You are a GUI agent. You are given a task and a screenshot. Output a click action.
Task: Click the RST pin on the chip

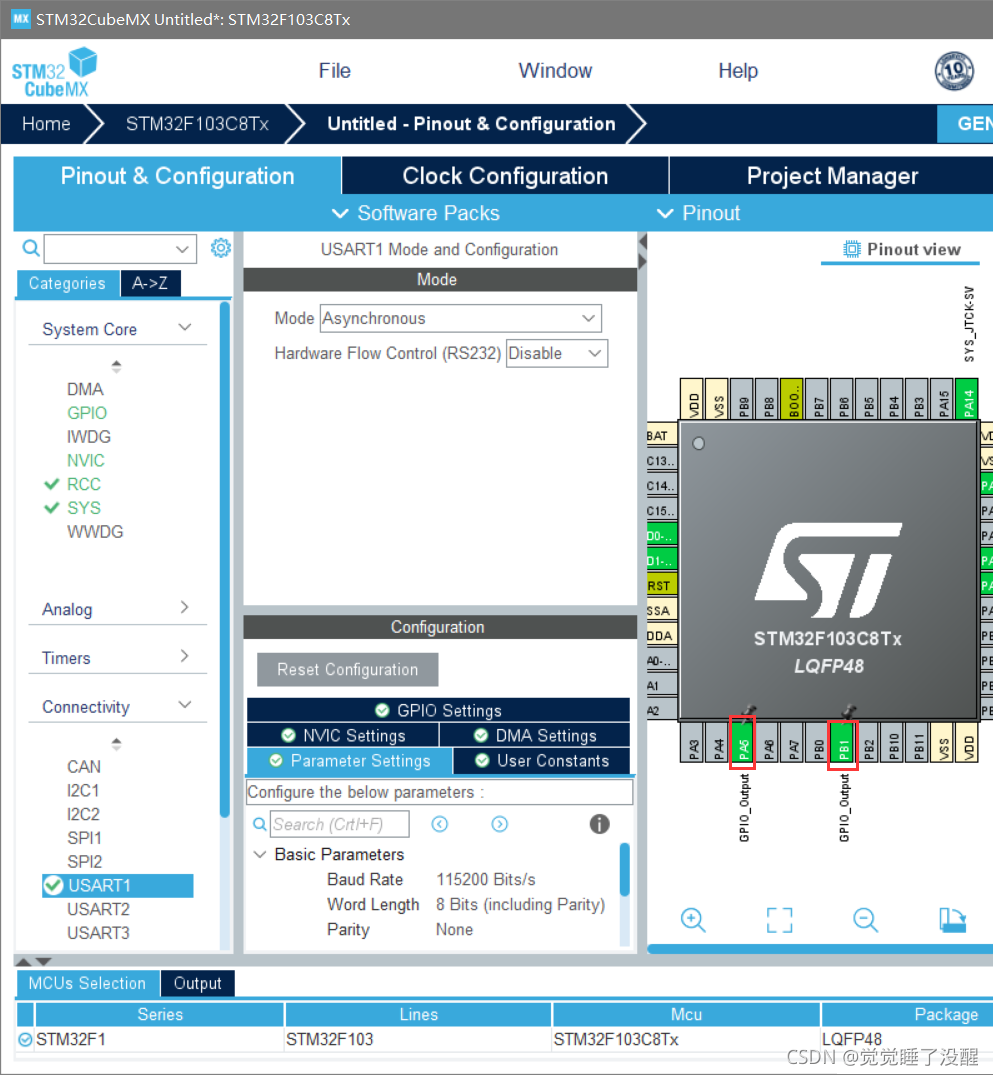(x=661, y=585)
